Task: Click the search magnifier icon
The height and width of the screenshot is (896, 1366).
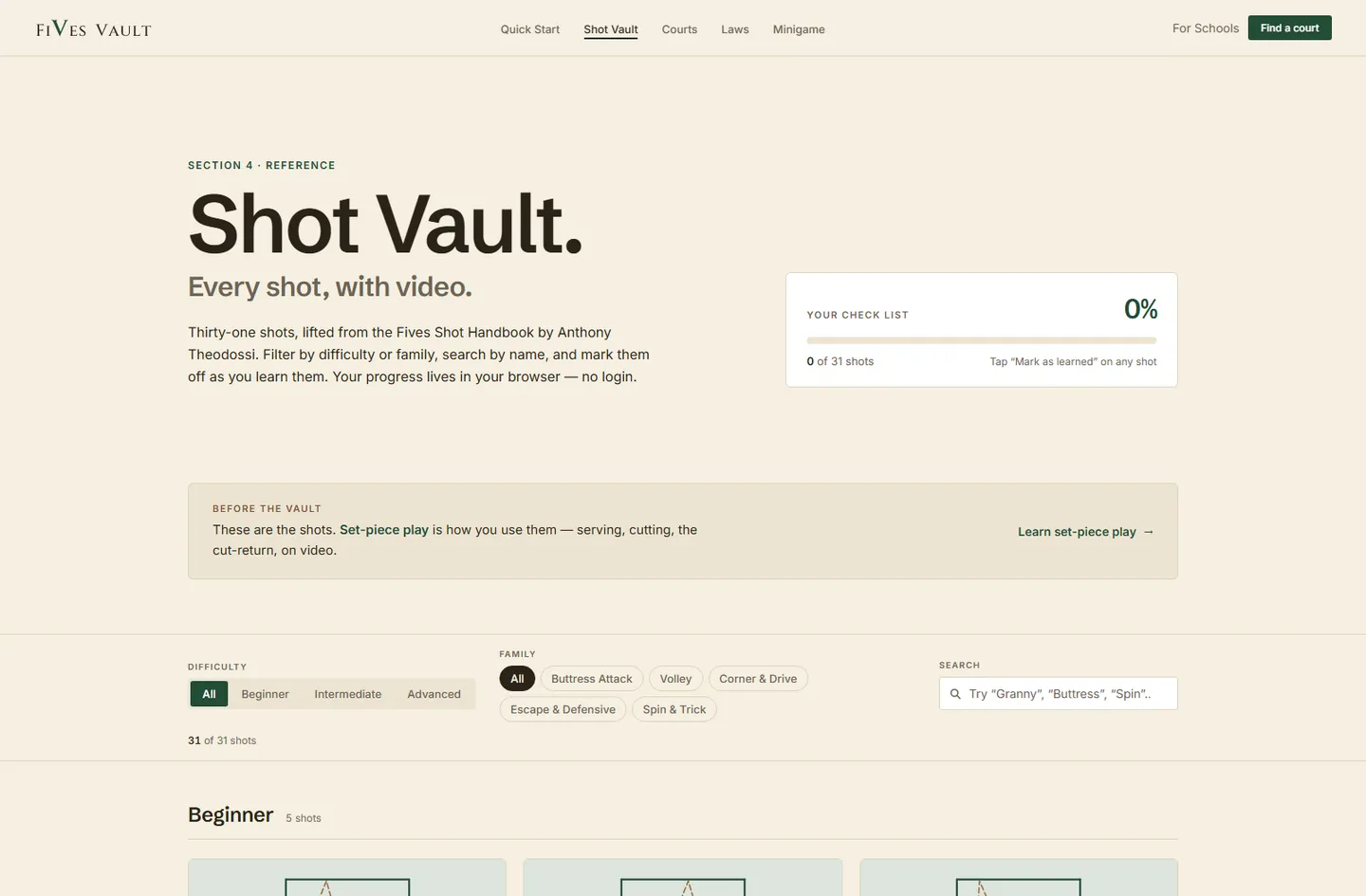Action: [955, 694]
